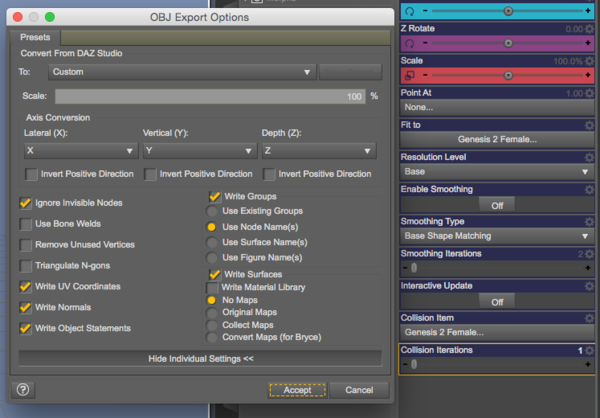Toggle Enable Smoothing Off button
600x418 pixels.
pos(497,206)
